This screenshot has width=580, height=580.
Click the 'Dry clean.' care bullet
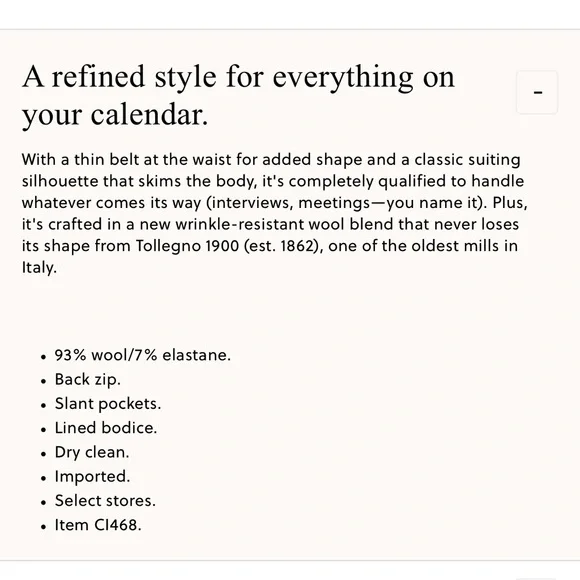click(92, 452)
